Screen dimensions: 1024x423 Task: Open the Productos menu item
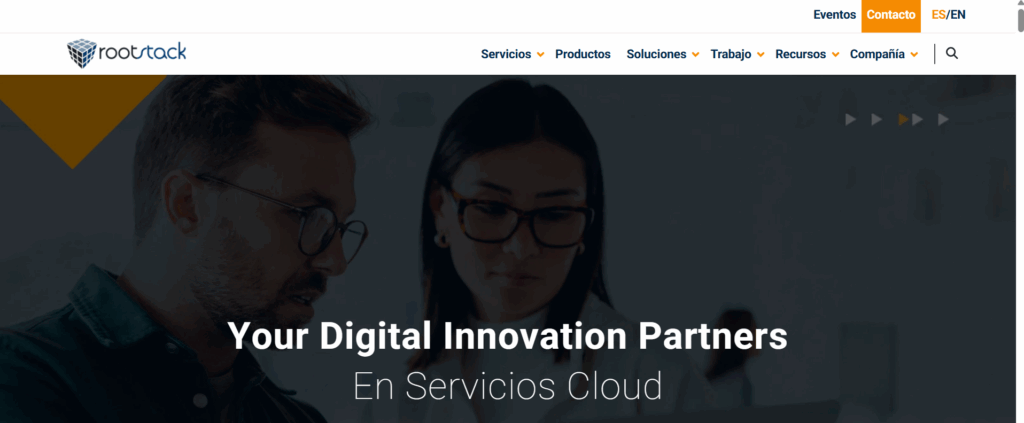click(x=583, y=54)
